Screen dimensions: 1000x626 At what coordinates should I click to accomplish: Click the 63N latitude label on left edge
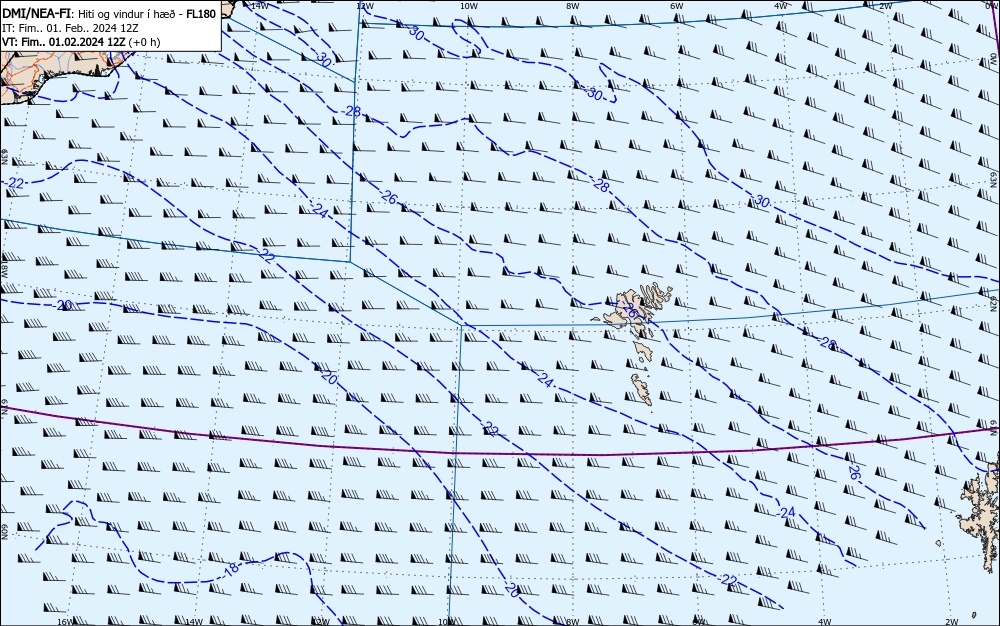pos(4,157)
